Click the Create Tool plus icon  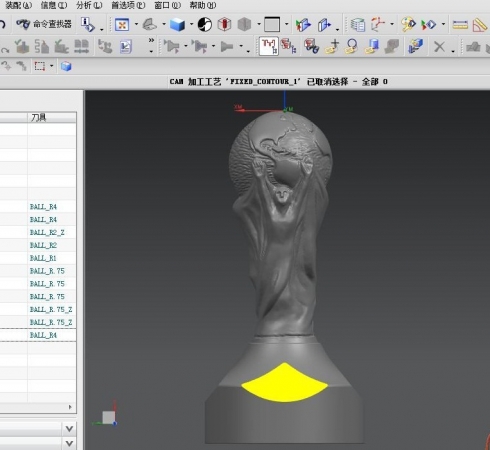point(332,46)
